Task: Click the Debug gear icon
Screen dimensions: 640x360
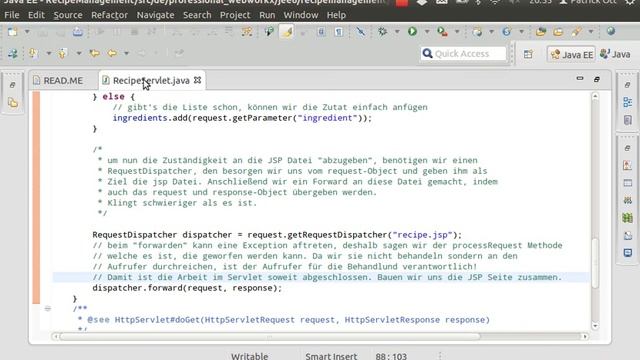Action: (x=382, y=31)
